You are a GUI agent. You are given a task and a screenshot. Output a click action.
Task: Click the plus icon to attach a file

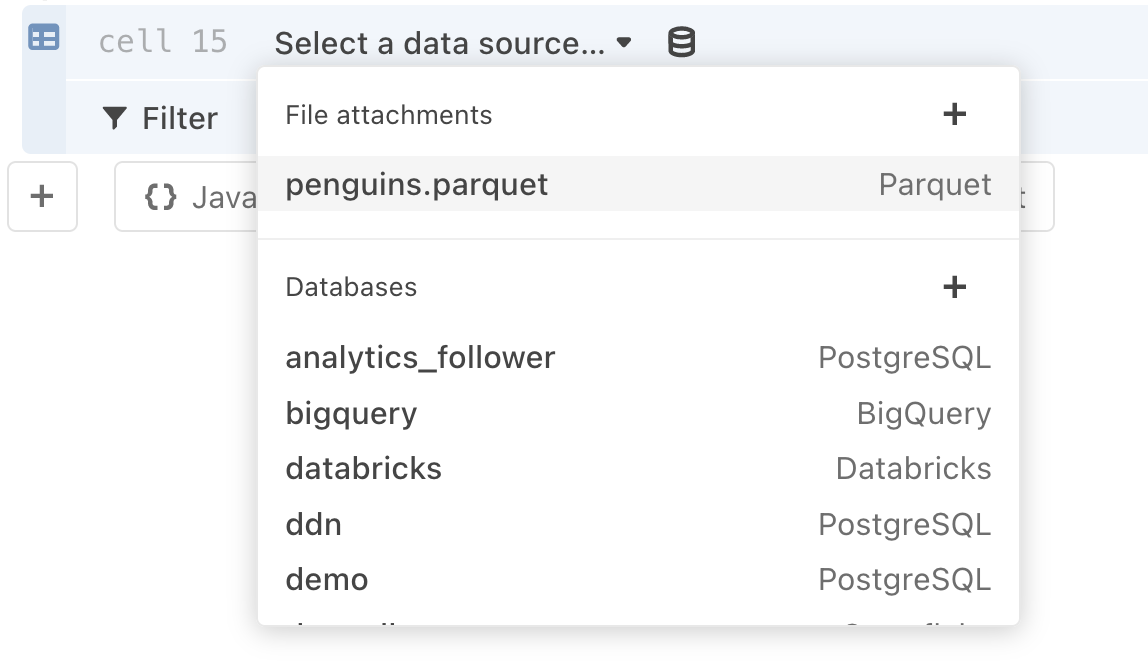tap(955, 115)
